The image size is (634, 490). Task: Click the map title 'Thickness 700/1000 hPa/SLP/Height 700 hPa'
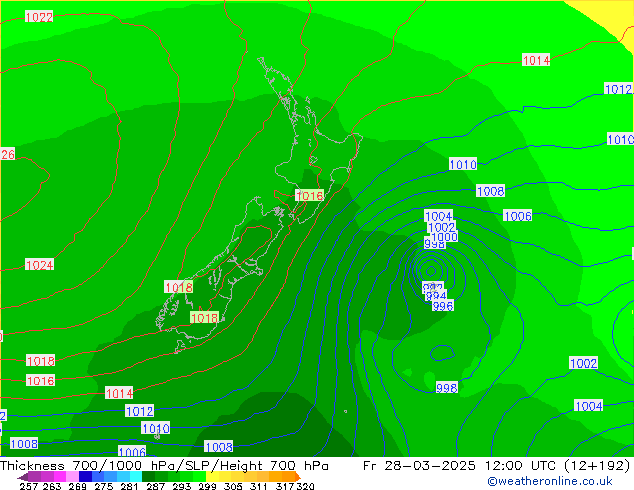pyautogui.click(x=164, y=465)
